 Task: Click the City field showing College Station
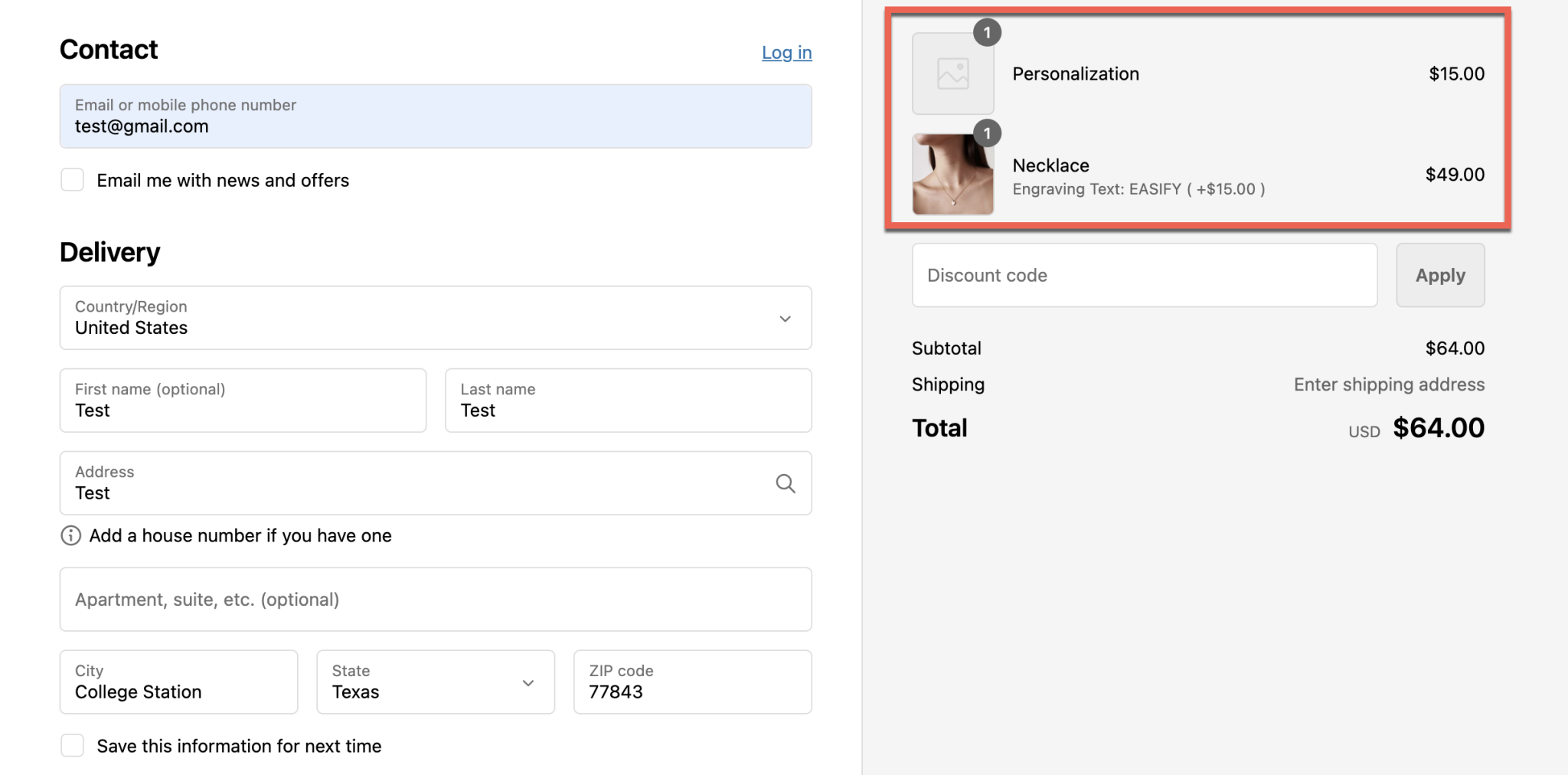(178, 682)
